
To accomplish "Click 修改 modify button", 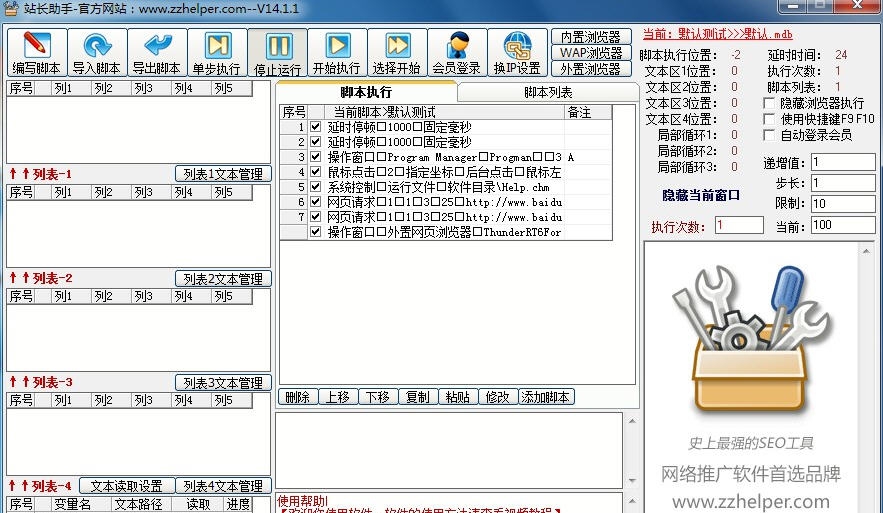I will pos(498,397).
